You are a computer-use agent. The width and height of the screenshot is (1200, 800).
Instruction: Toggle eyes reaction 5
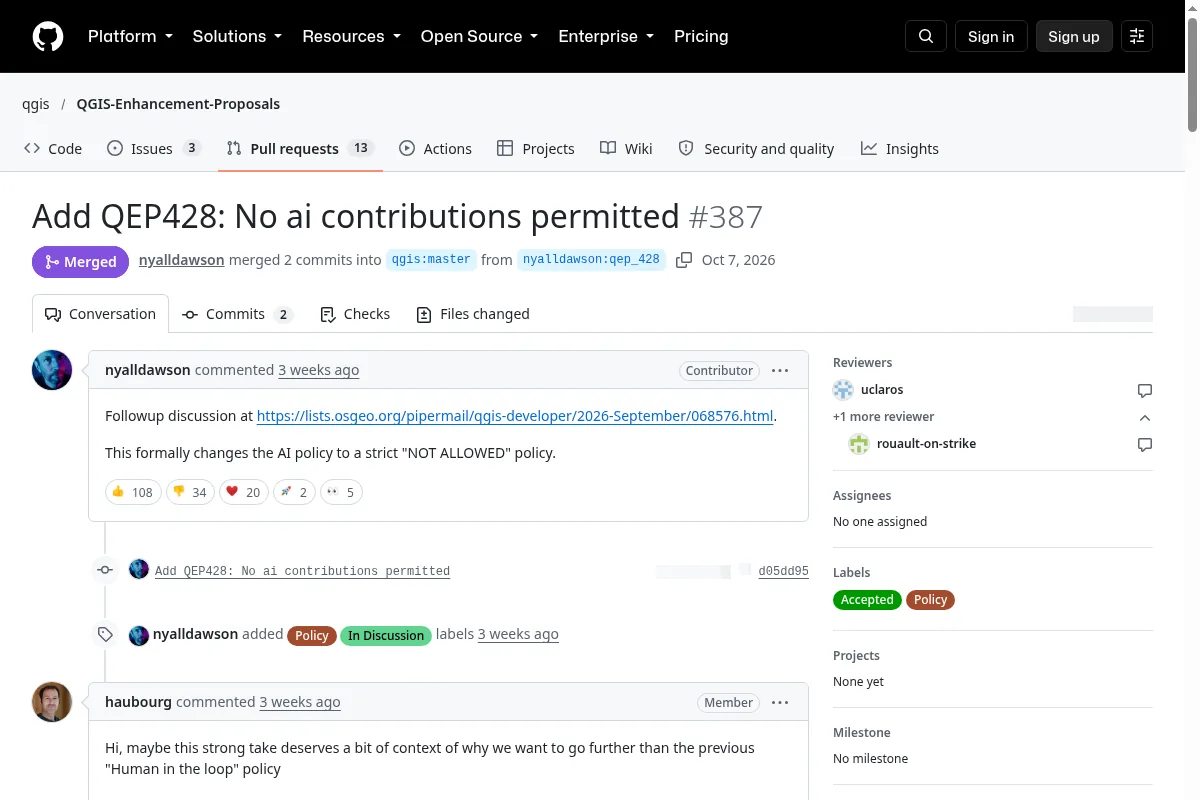341,492
